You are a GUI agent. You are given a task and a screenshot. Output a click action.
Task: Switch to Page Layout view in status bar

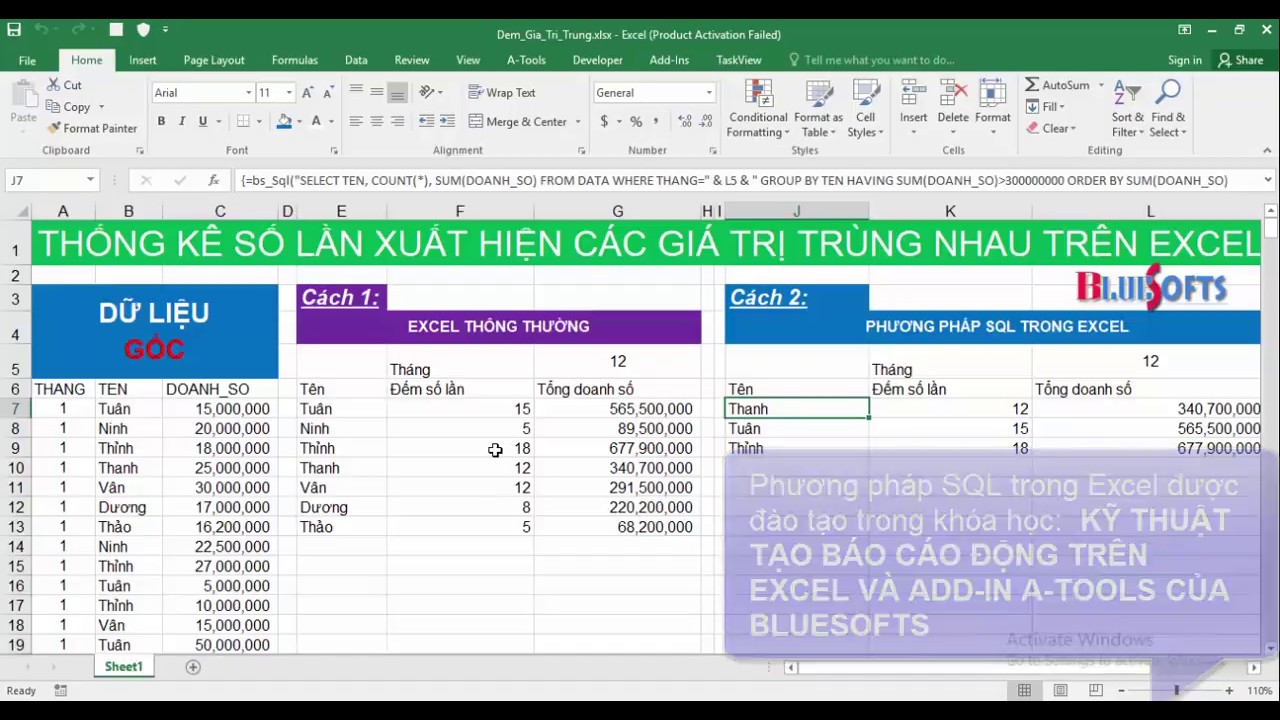click(x=1060, y=691)
